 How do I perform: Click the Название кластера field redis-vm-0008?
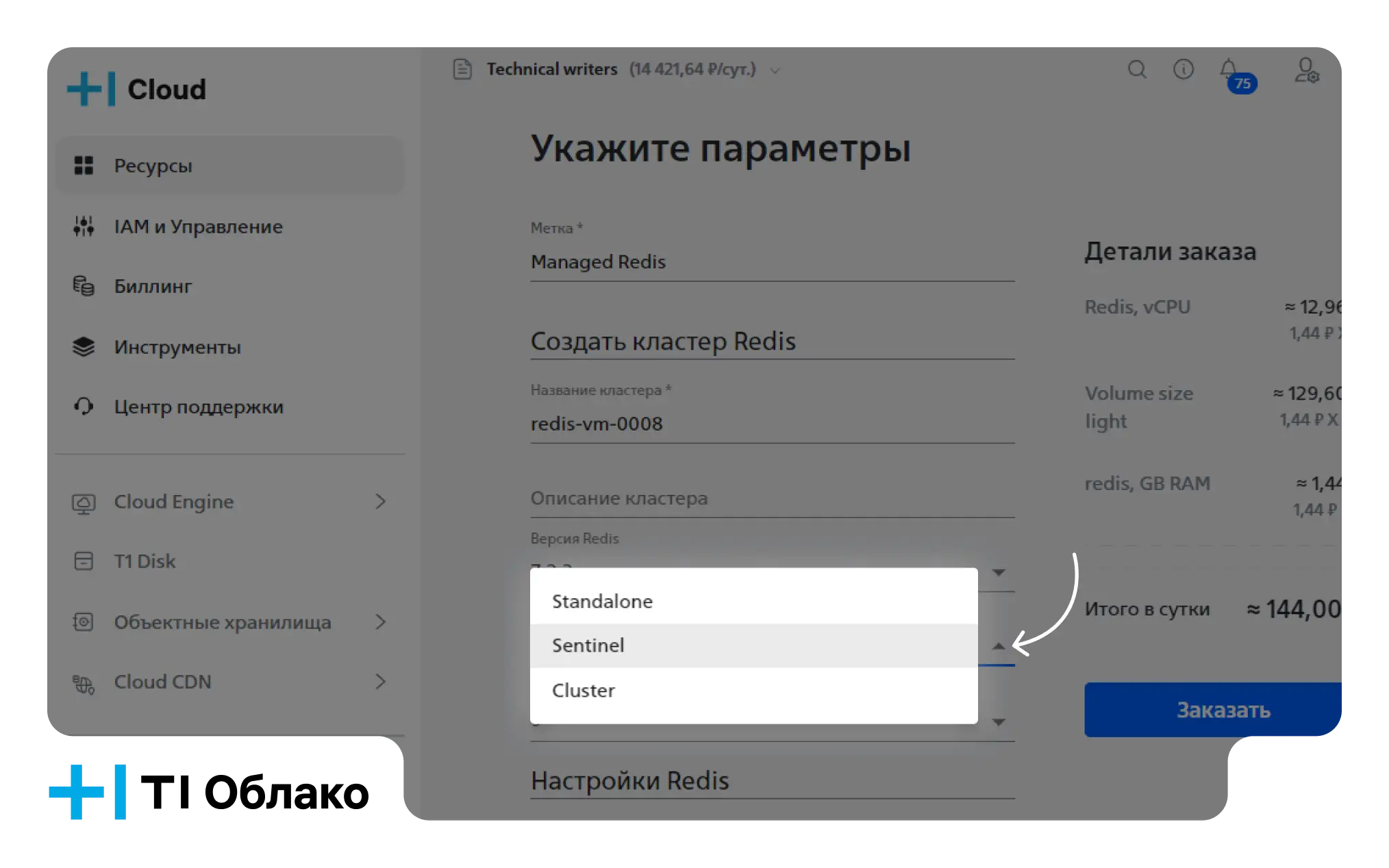(x=773, y=424)
